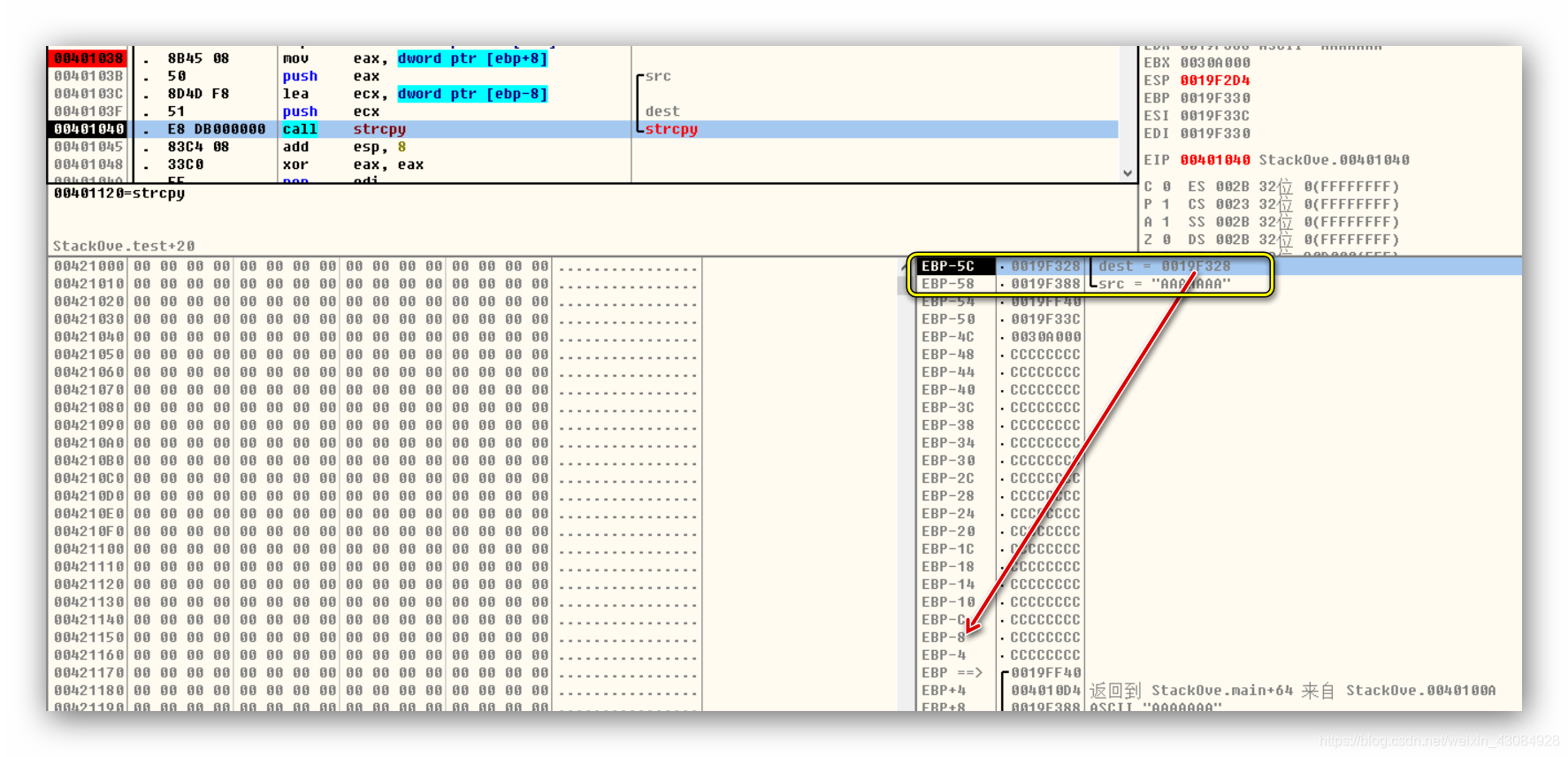Click the SS segment value 002B
Viewport: 1568px width, 757px height.
(1232, 222)
